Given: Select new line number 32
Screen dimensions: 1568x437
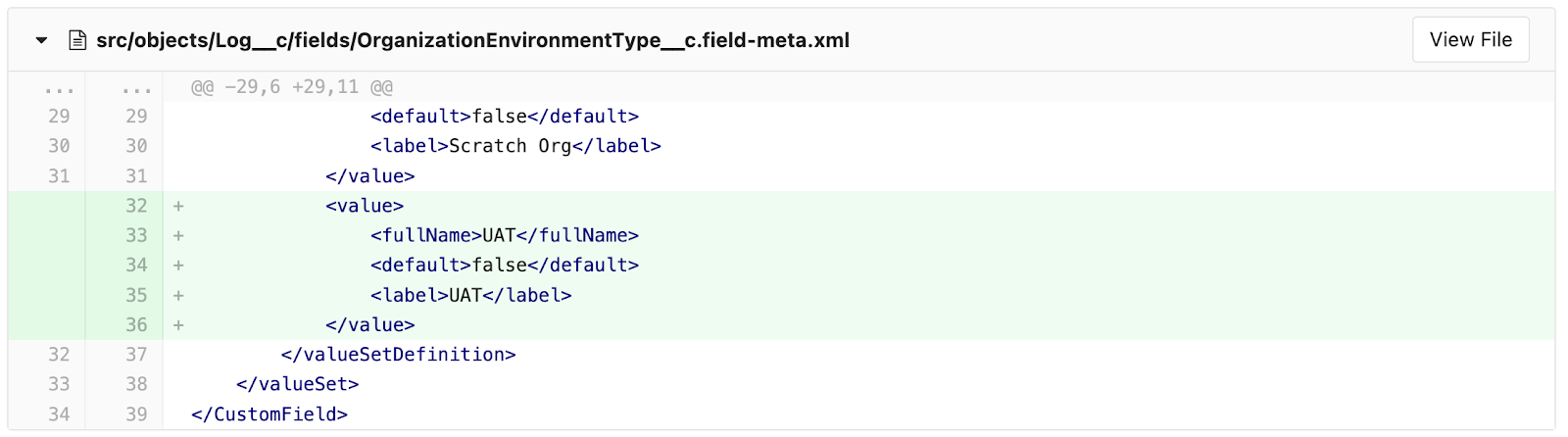Looking at the screenshot, I should pyautogui.click(x=136, y=206).
